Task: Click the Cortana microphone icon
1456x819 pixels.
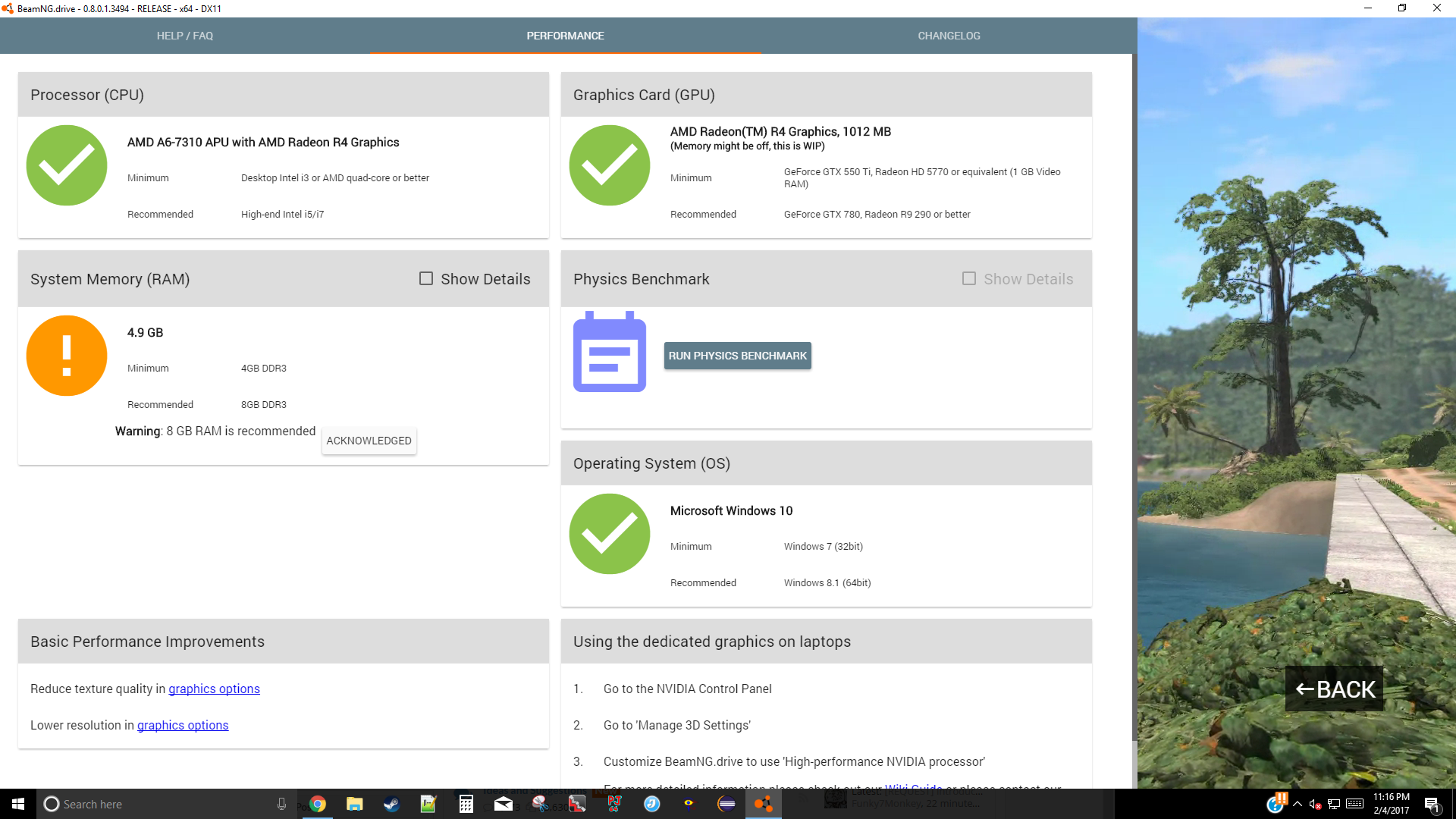Action: (x=281, y=804)
